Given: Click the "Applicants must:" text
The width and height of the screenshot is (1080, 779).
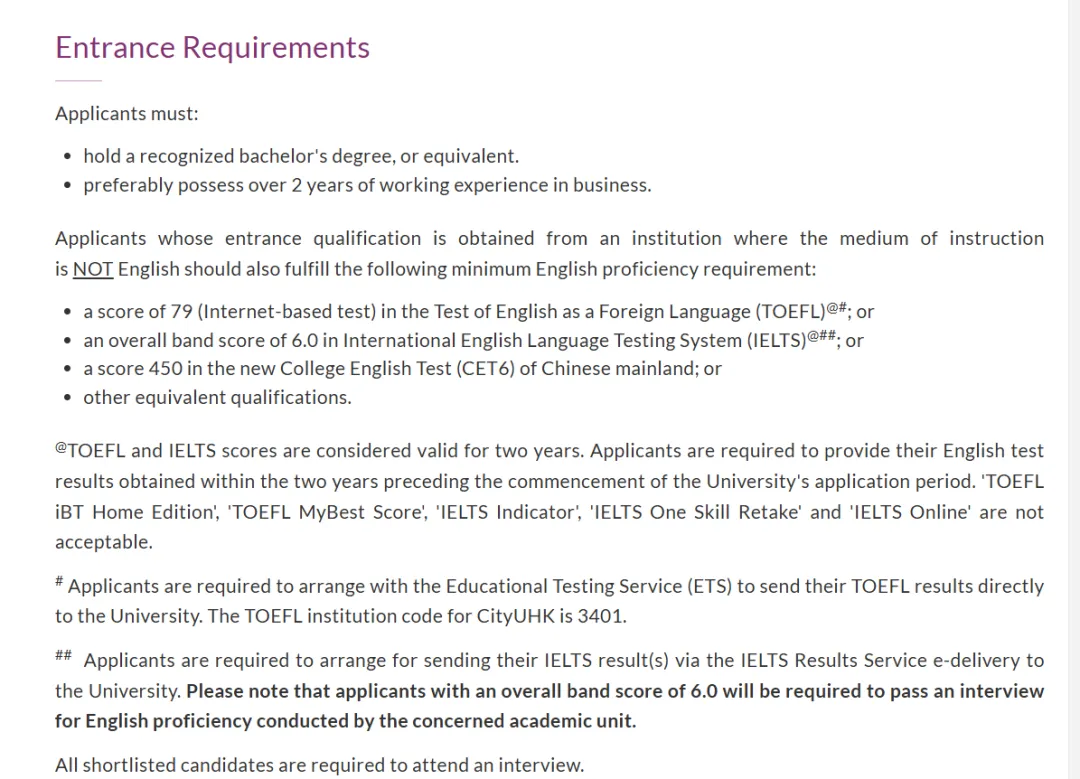Looking at the screenshot, I should pos(127,113).
